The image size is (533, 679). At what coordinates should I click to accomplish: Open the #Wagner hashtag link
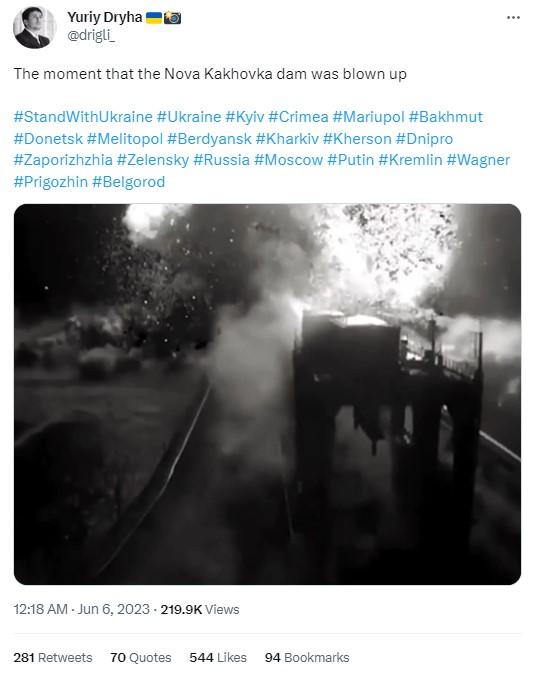[478, 160]
